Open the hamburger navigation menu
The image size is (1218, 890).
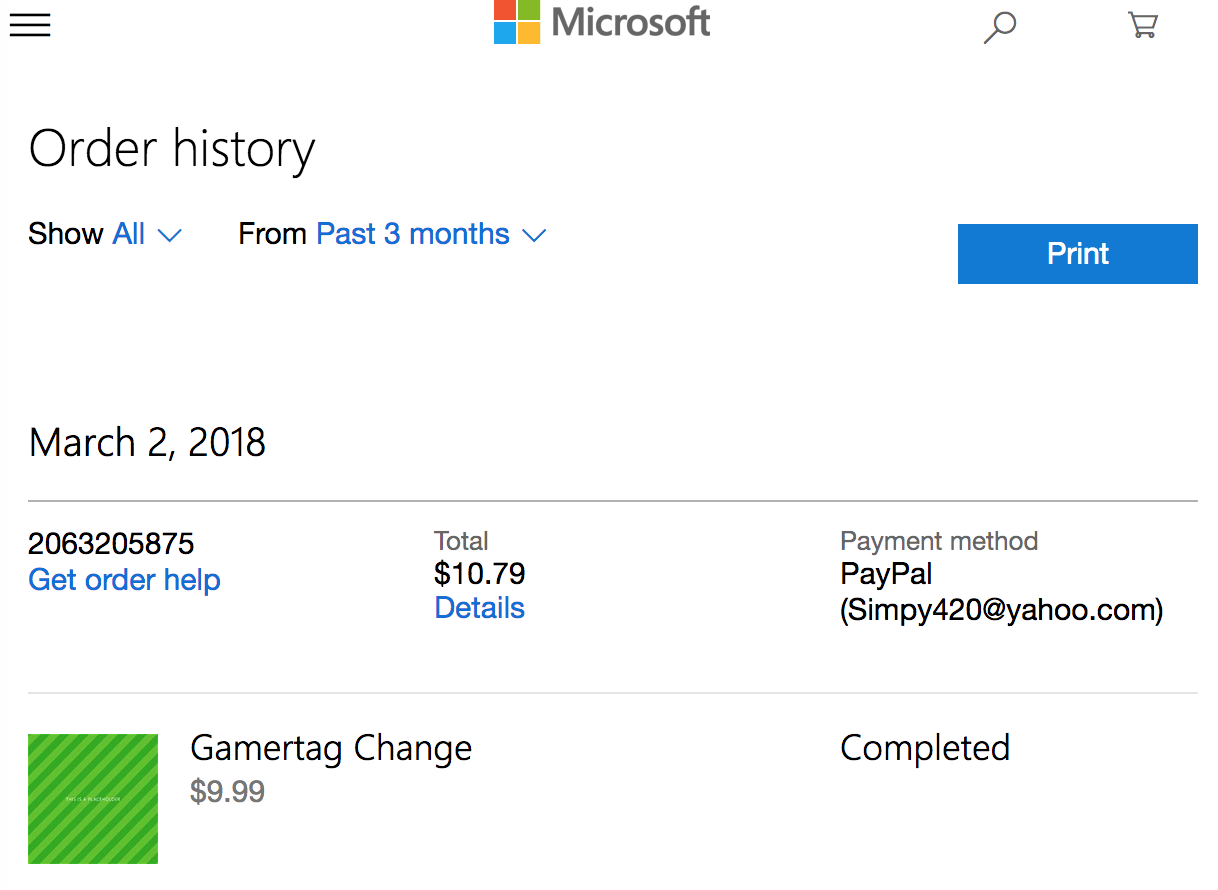coord(30,25)
